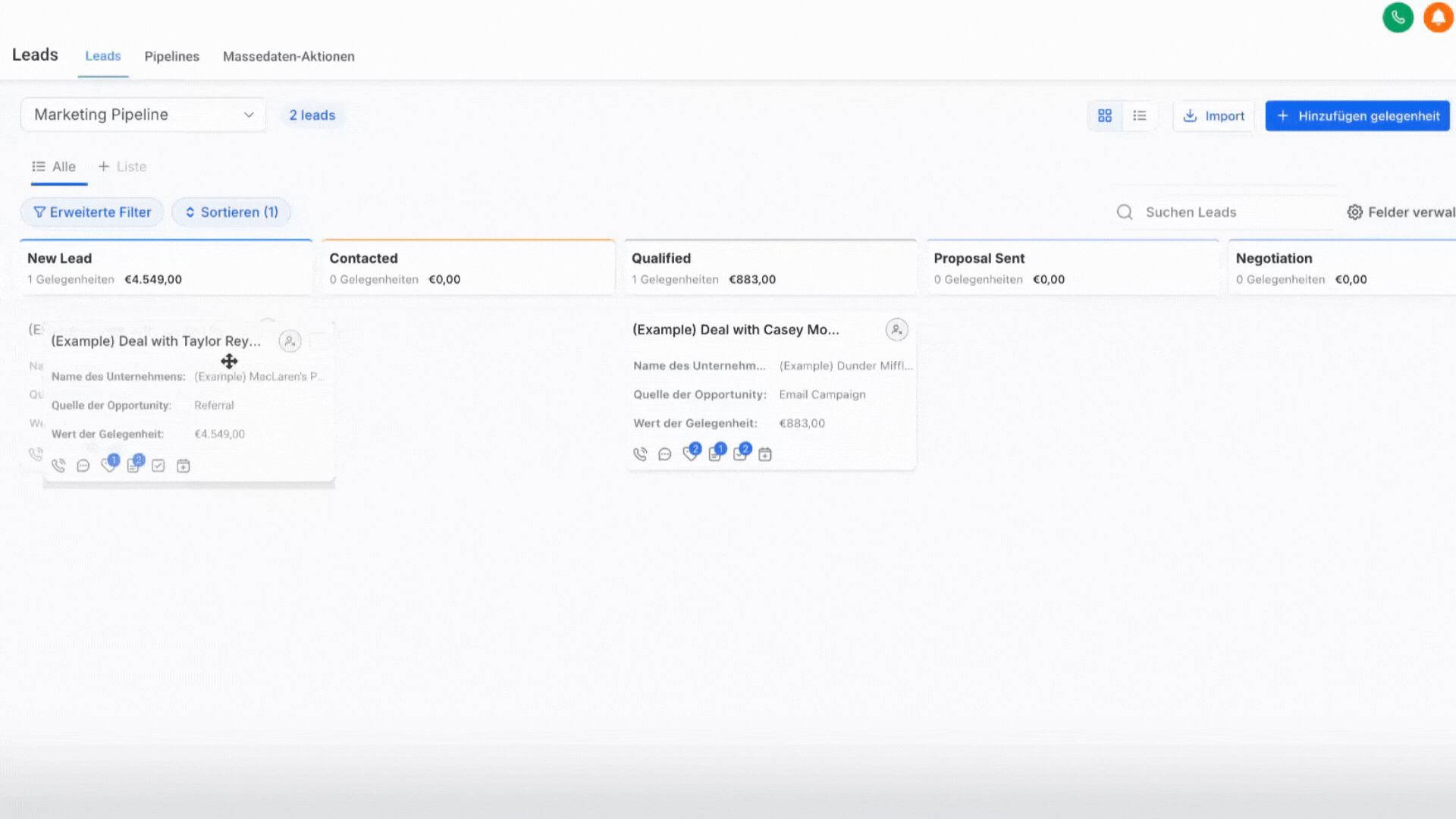The width and height of the screenshot is (1456, 819).
Task: Click the Suchen Leads search field
Action: pyautogui.click(x=1228, y=212)
